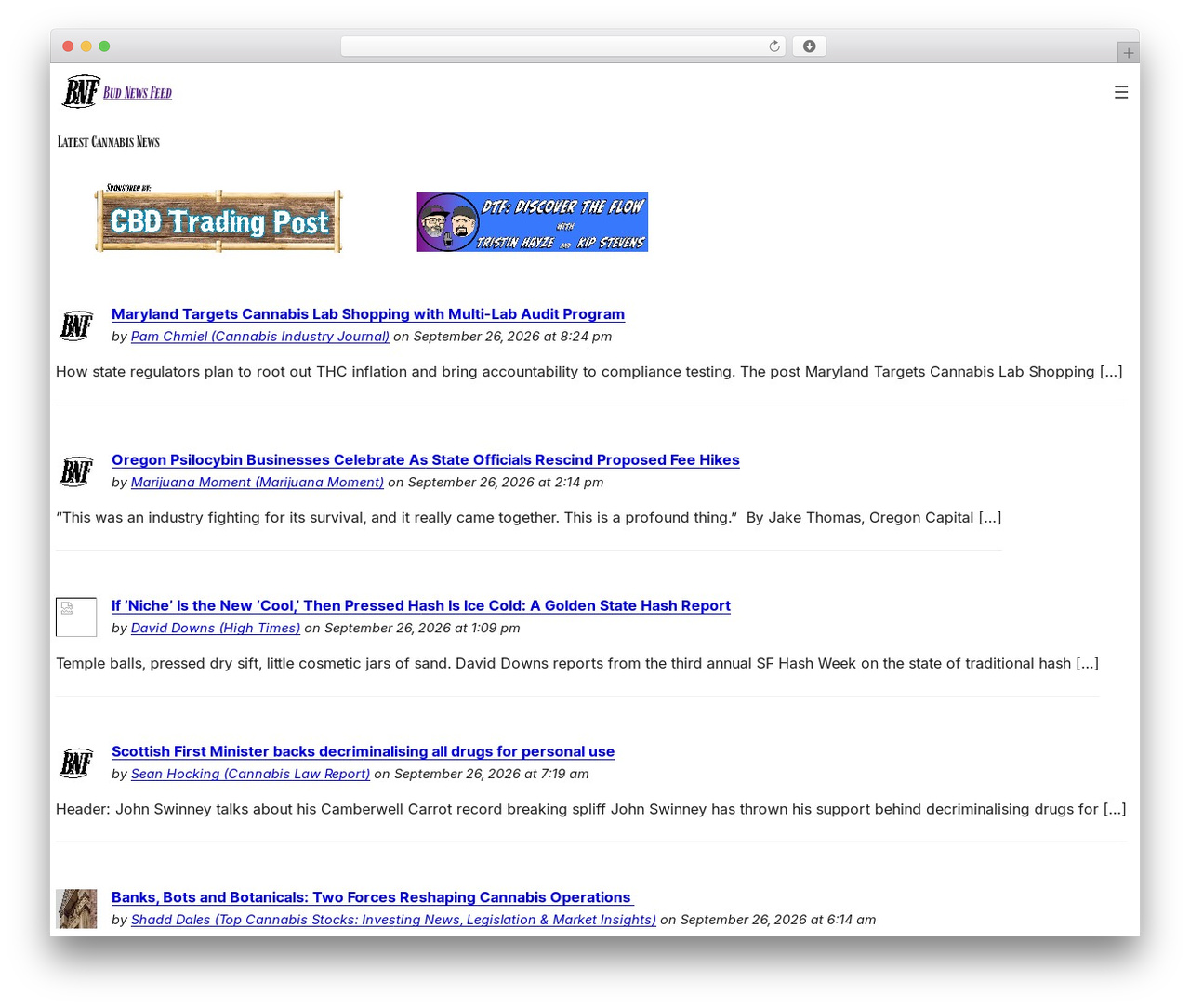Add a new browser tab
Viewport: 1190px width, 1008px height.
1128,53
